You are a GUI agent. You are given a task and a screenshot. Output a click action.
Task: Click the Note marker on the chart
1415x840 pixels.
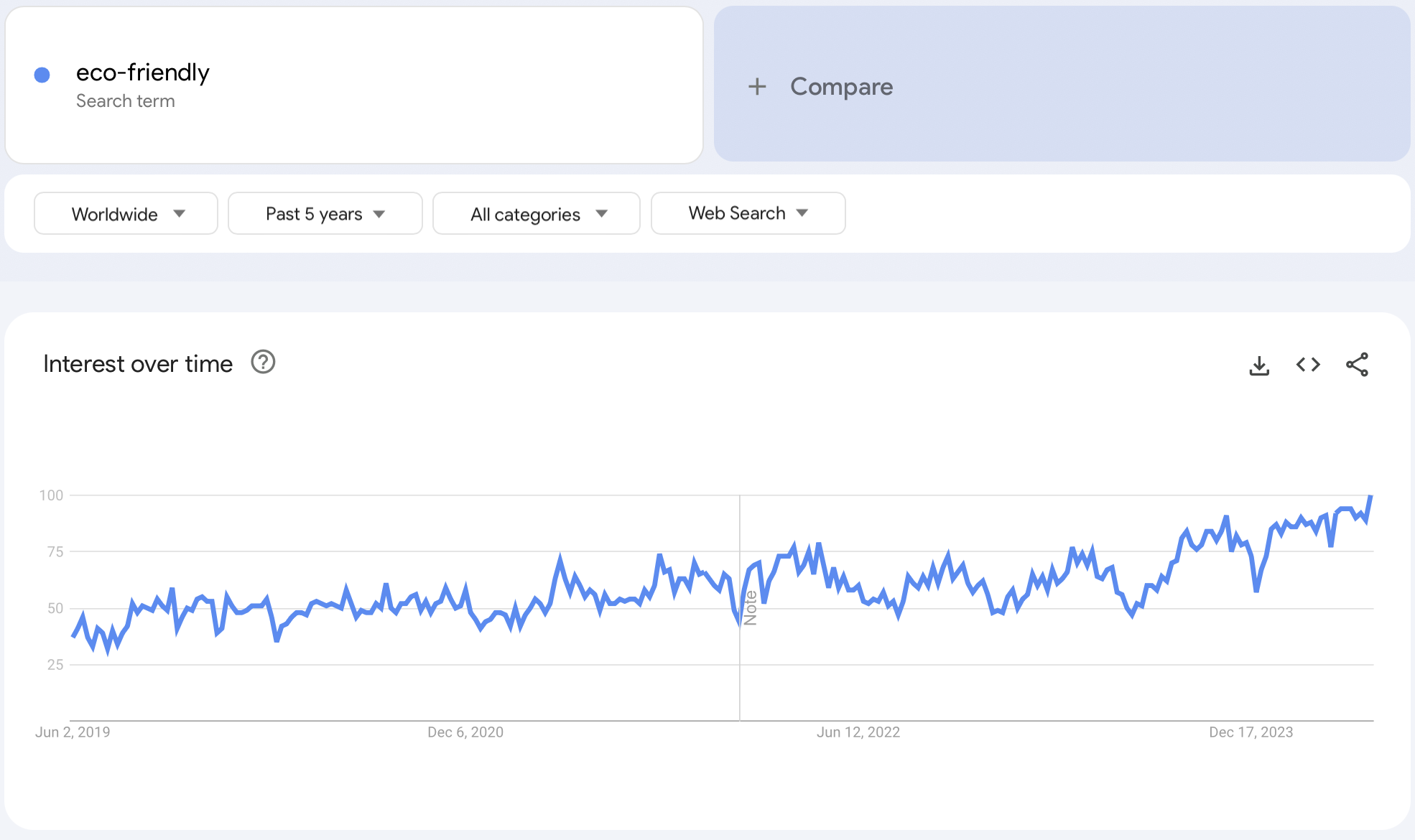751,608
